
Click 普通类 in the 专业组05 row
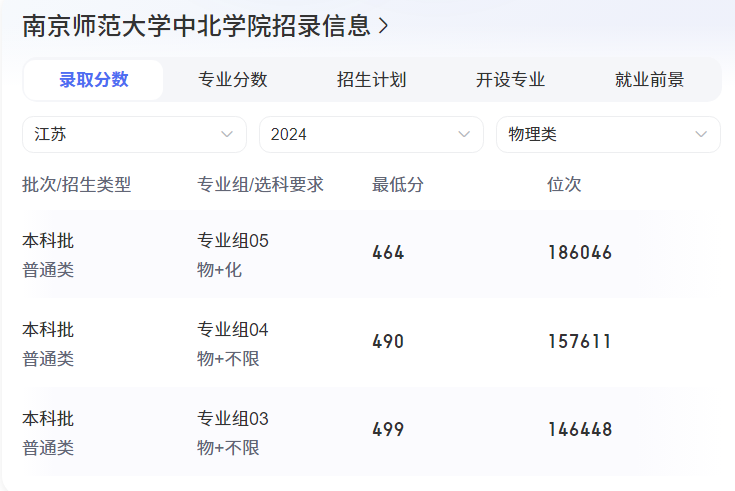point(48,270)
